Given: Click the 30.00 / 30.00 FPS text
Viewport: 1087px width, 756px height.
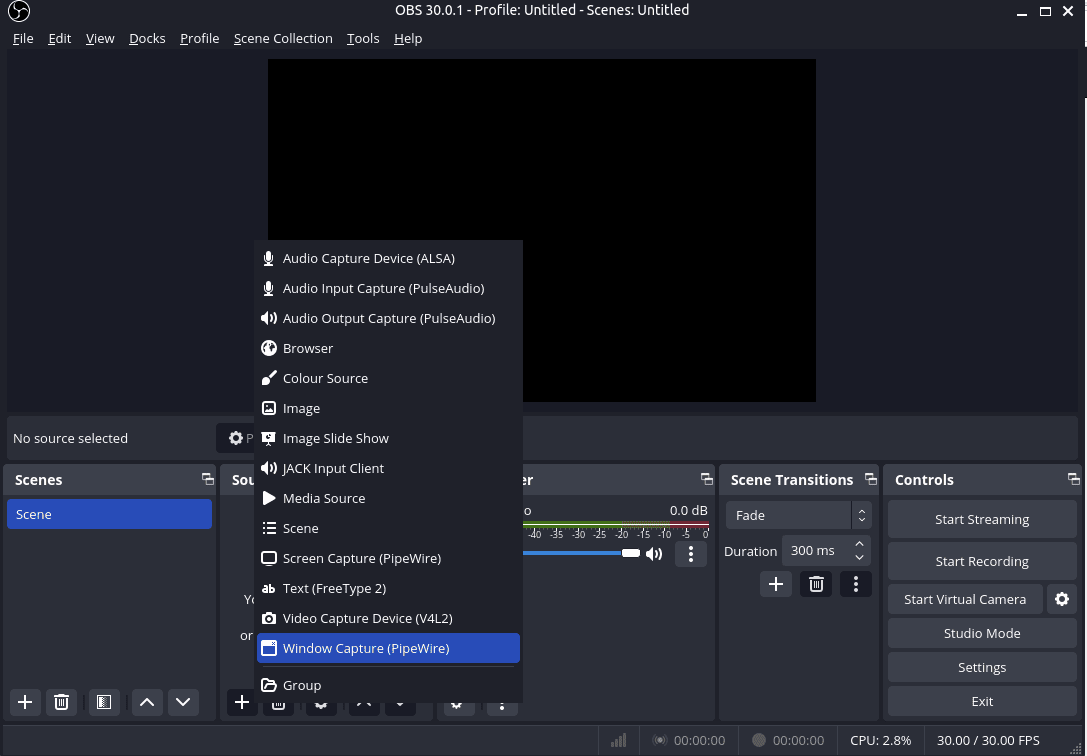Looking at the screenshot, I should tap(988, 741).
